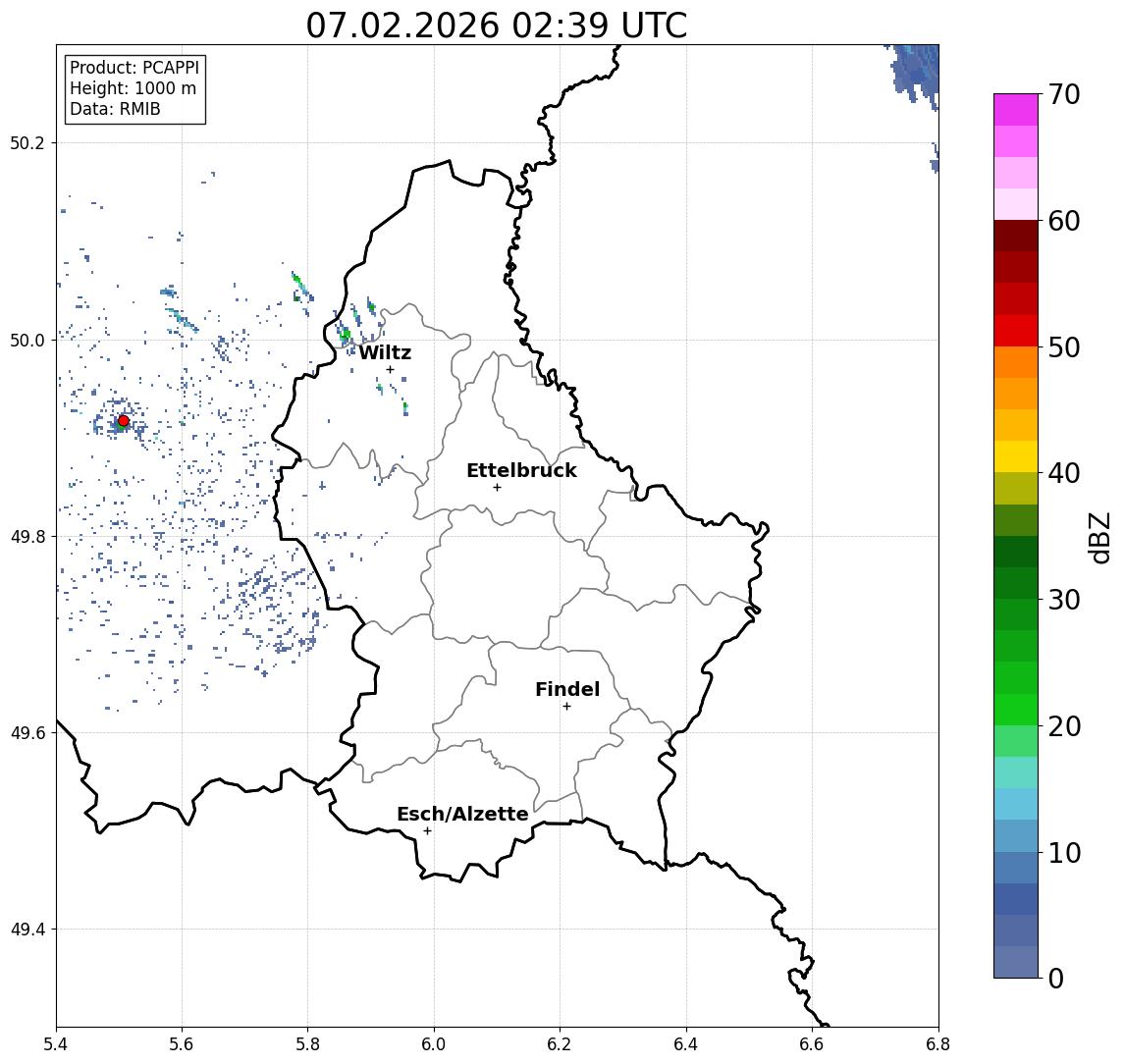Screen dimensions: 1124x1064
Task: Click the colorbar tick label 40
Action: coord(1064,473)
